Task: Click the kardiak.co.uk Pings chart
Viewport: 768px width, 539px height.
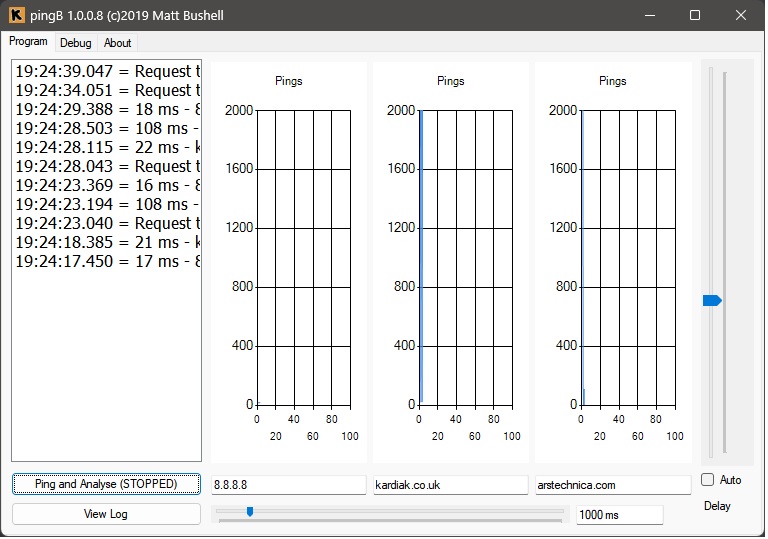Action: click(451, 262)
